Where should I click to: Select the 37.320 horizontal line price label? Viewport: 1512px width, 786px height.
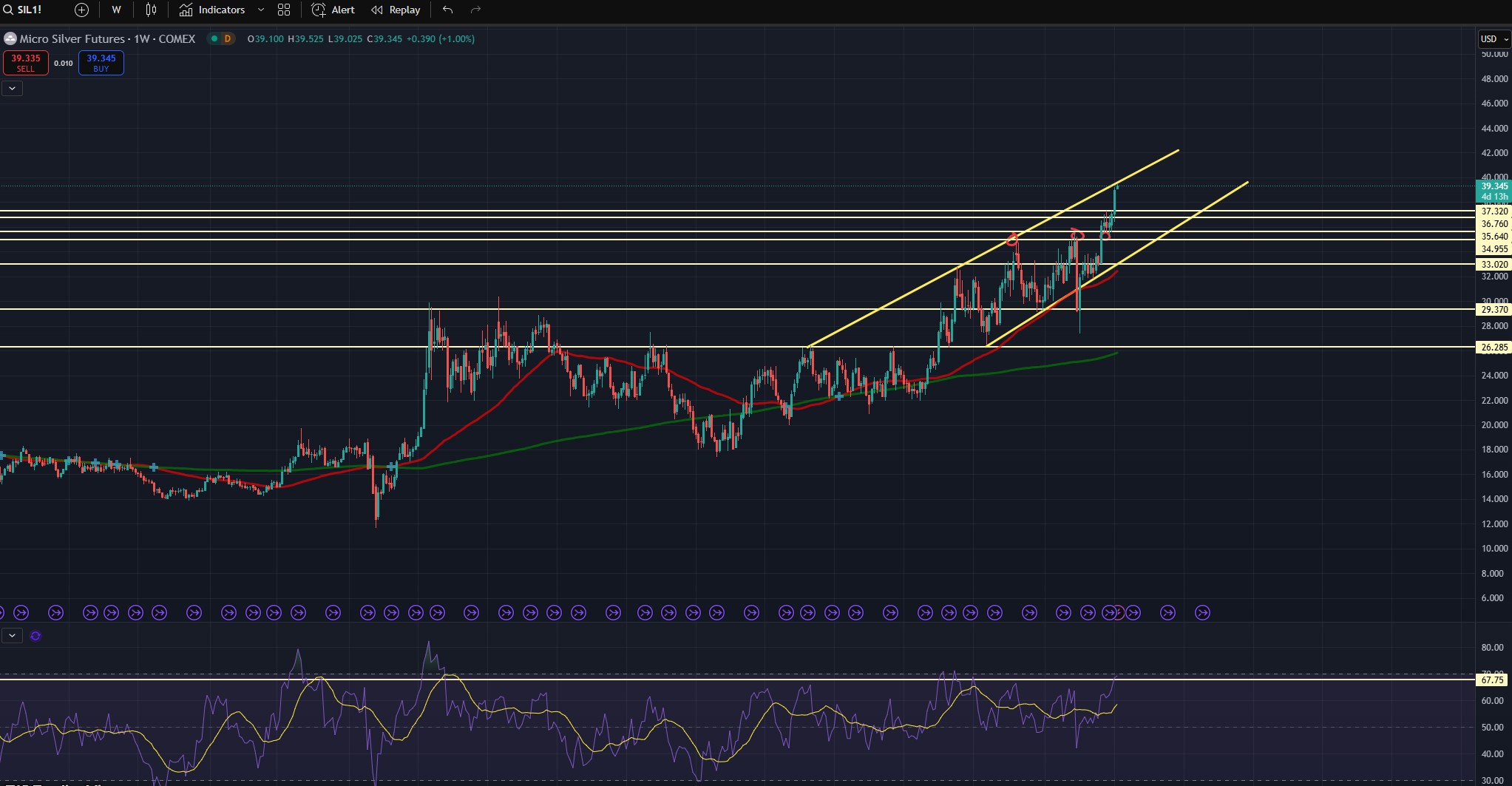click(1494, 211)
